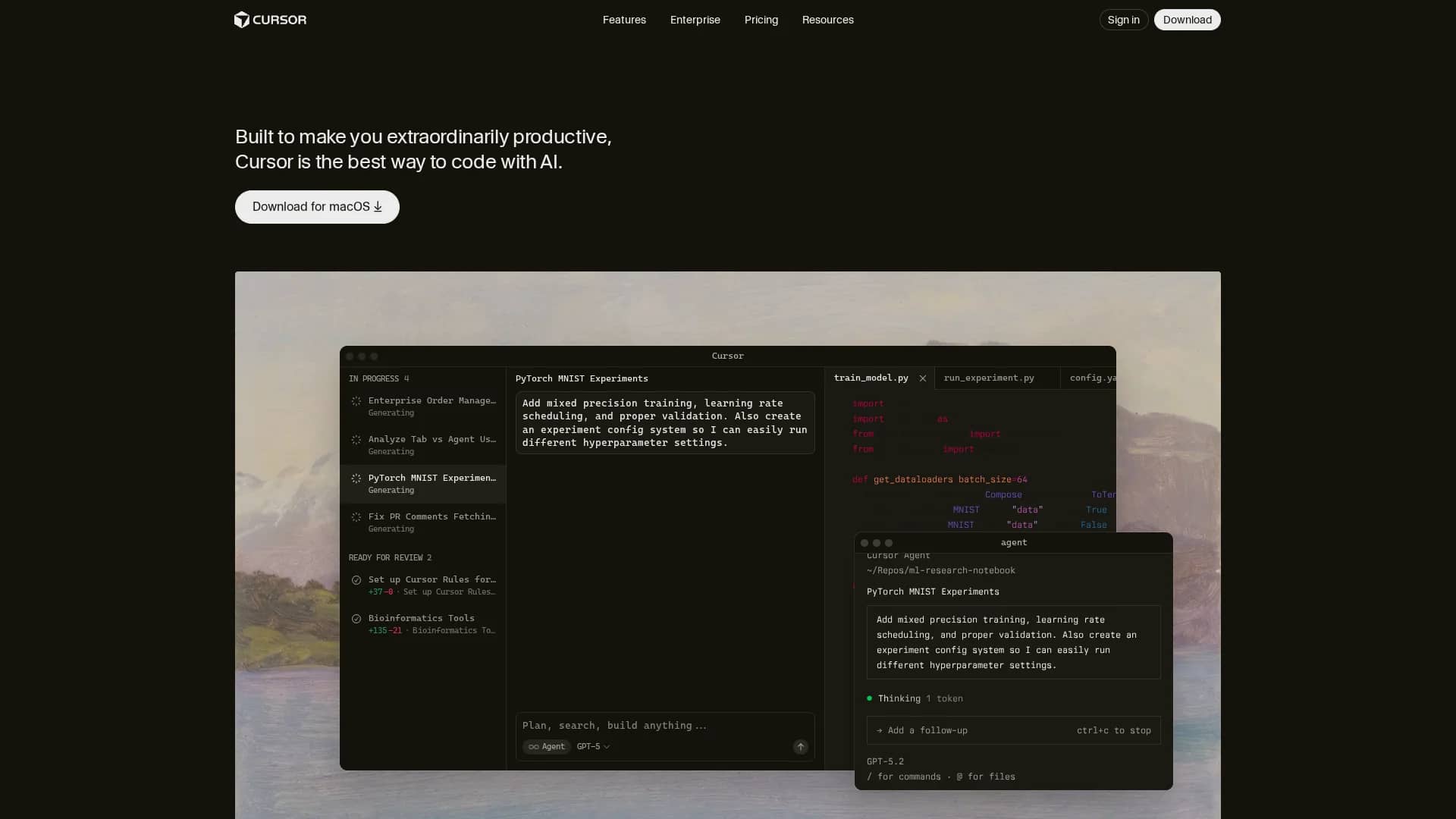The image size is (1456, 819).
Task: Select the Fix PR Comments Fetchin… task
Action: tap(423, 522)
